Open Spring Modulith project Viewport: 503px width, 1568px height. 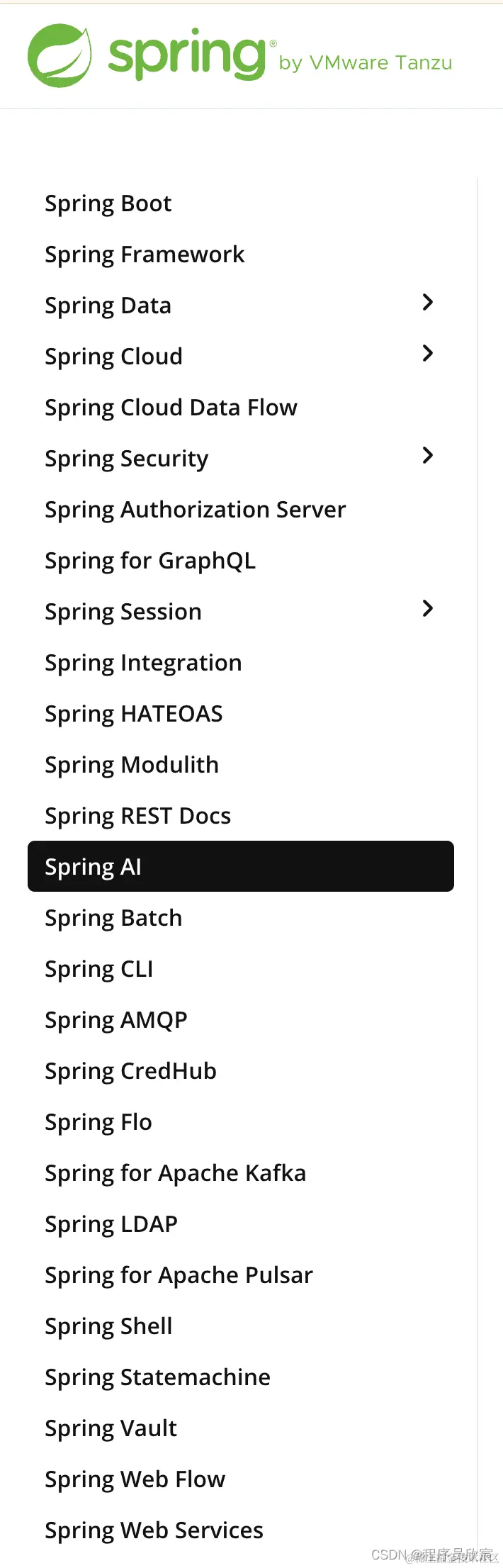point(132,766)
